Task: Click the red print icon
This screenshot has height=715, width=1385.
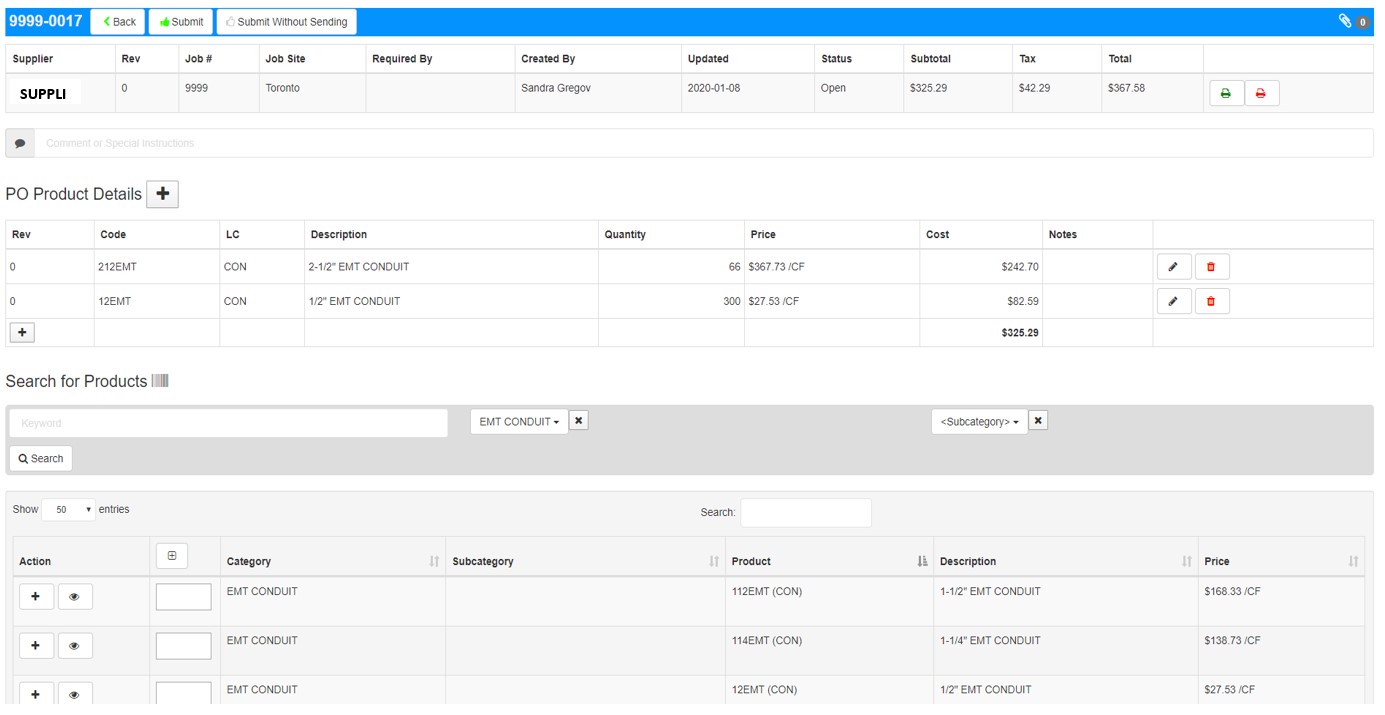Action: pos(1261,93)
